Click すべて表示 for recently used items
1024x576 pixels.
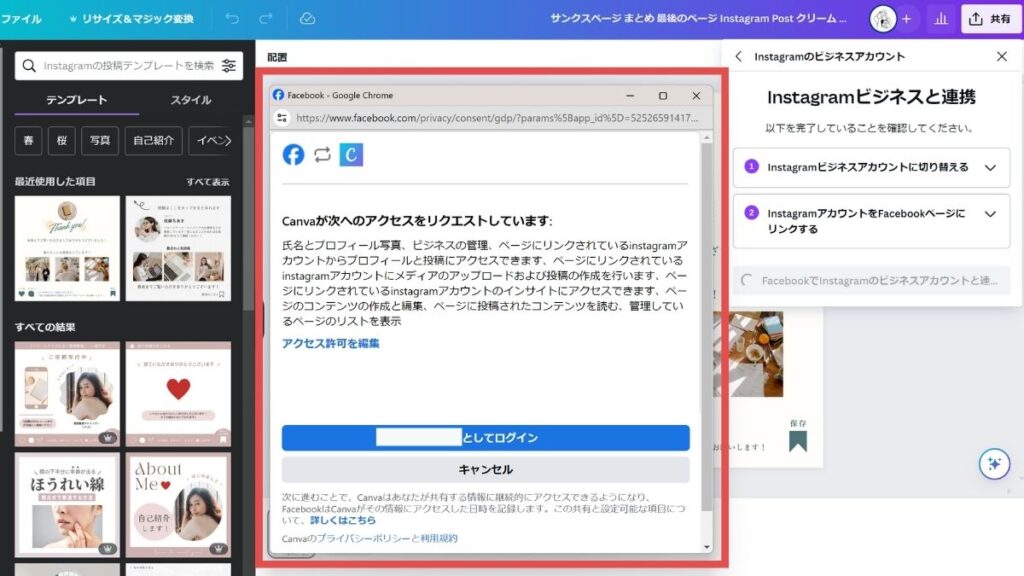(x=208, y=182)
